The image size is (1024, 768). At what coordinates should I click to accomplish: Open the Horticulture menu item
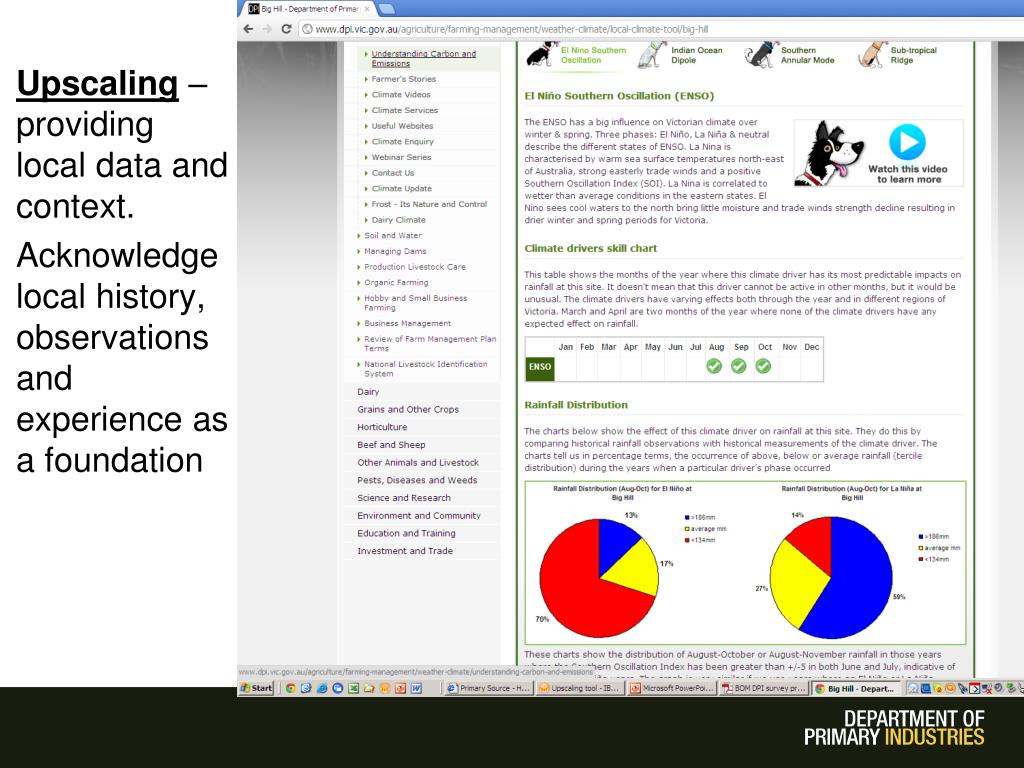coord(382,427)
